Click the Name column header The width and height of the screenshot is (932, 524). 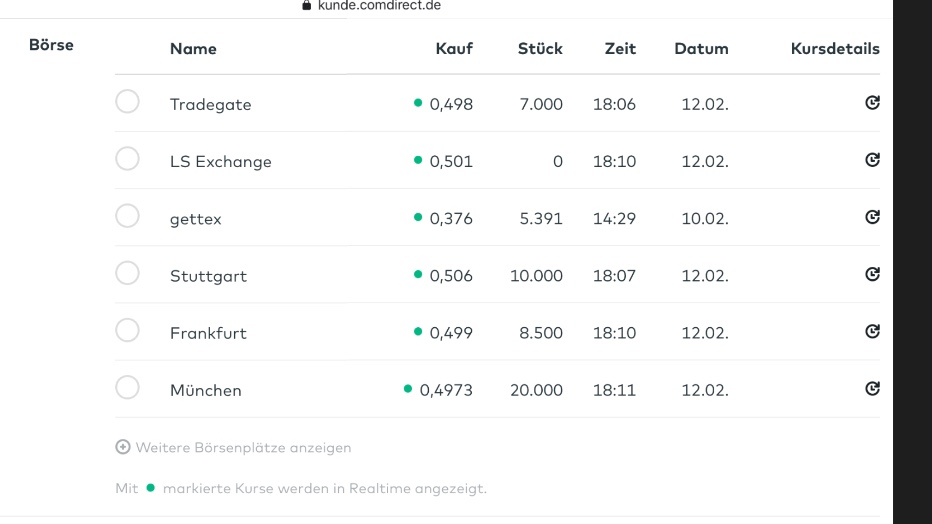[x=193, y=48]
